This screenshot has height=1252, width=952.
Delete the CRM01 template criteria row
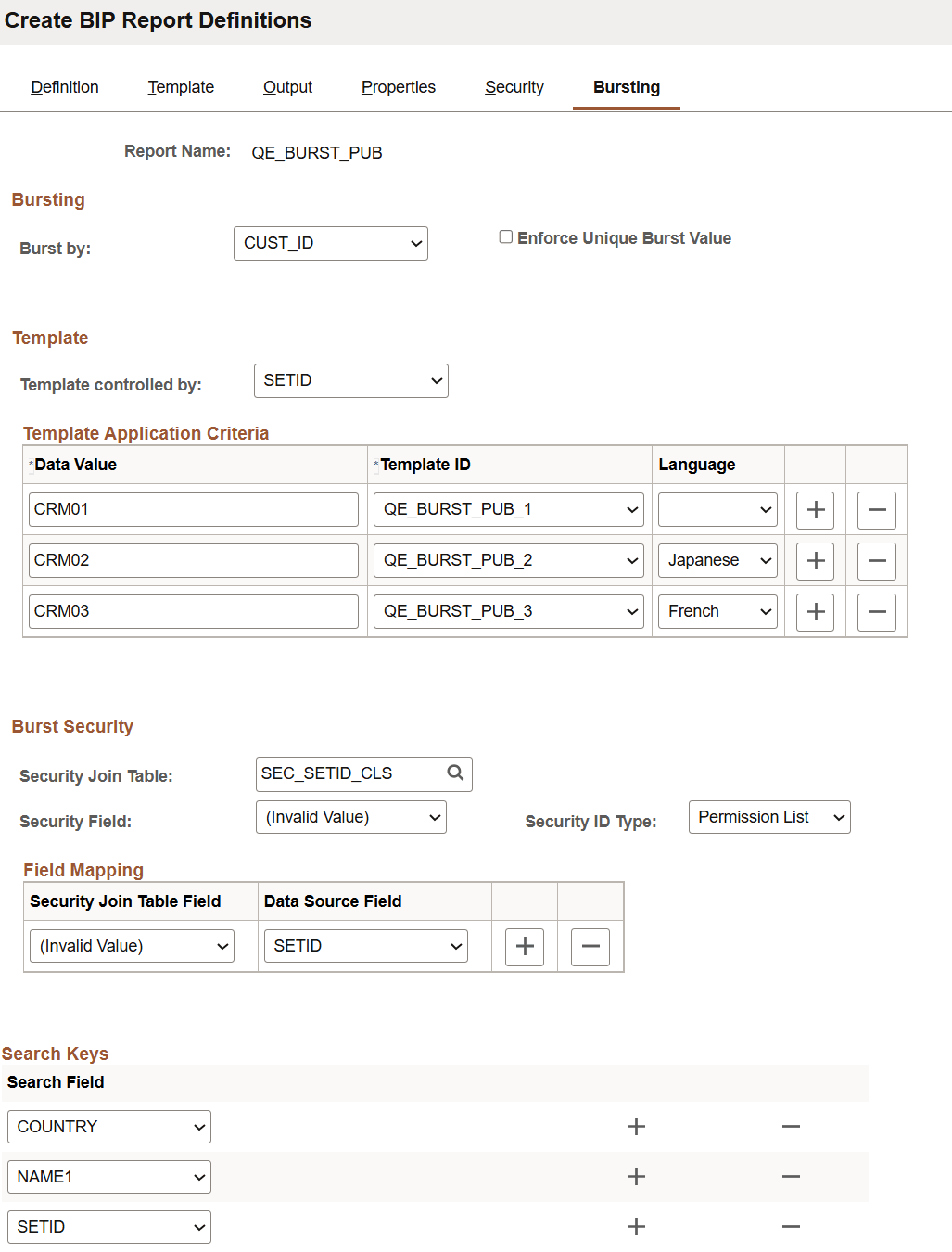click(875, 509)
